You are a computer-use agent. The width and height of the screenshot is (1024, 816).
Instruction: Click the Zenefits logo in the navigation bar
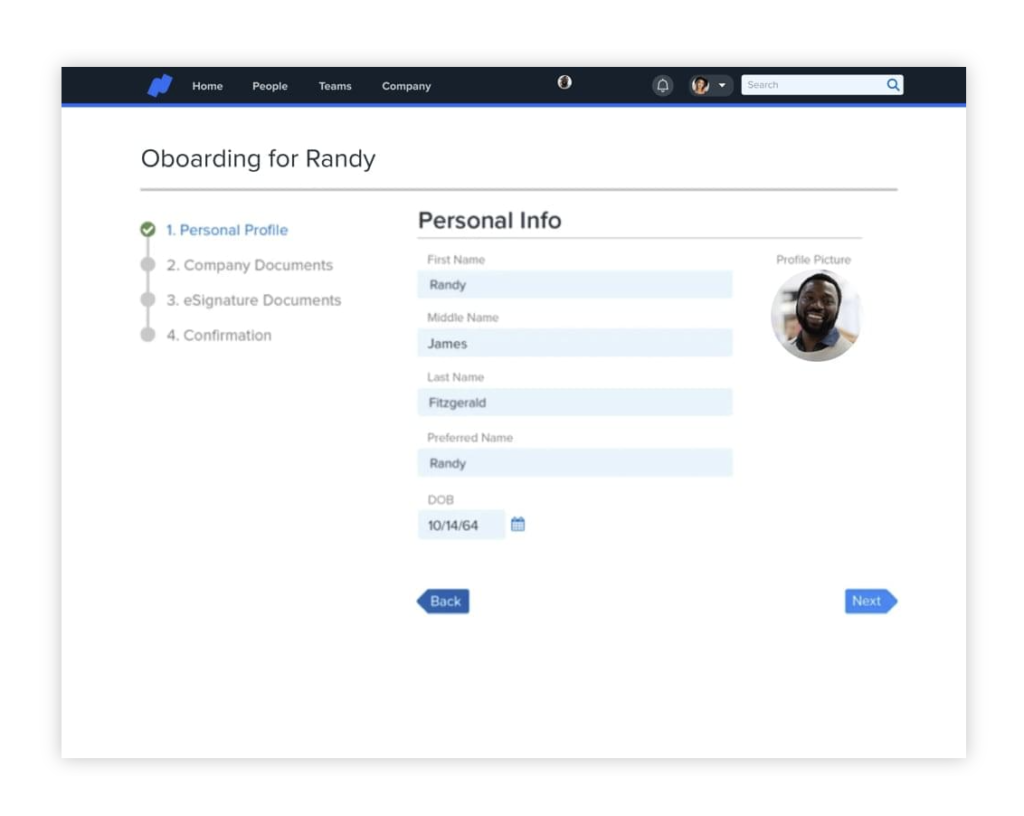(160, 86)
